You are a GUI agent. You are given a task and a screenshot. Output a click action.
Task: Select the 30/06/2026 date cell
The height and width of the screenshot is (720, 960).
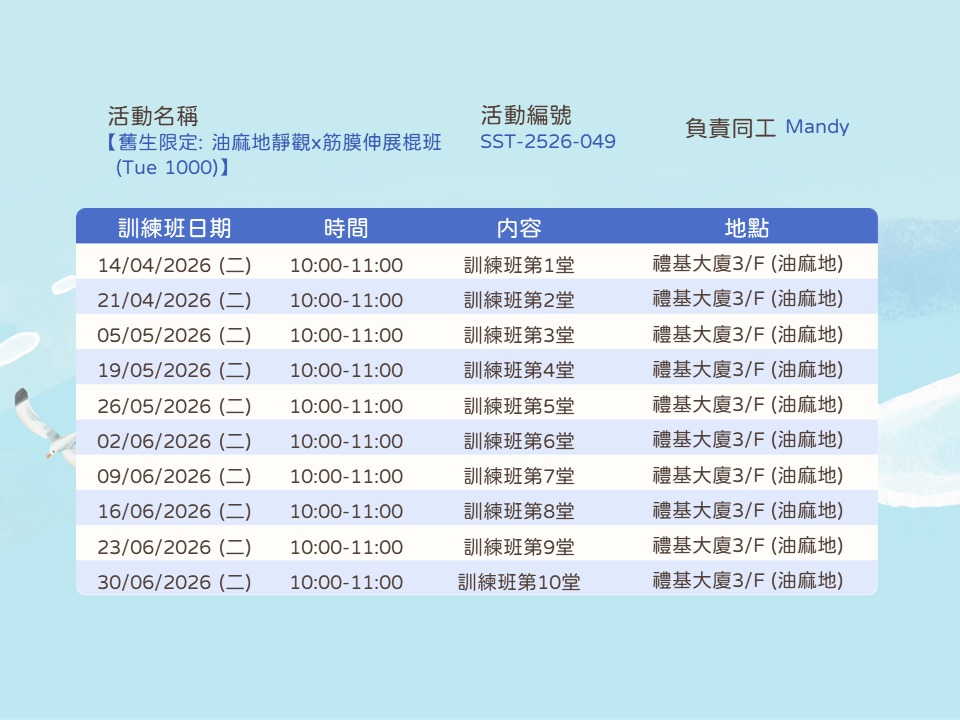pyautogui.click(x=175, y=582)
